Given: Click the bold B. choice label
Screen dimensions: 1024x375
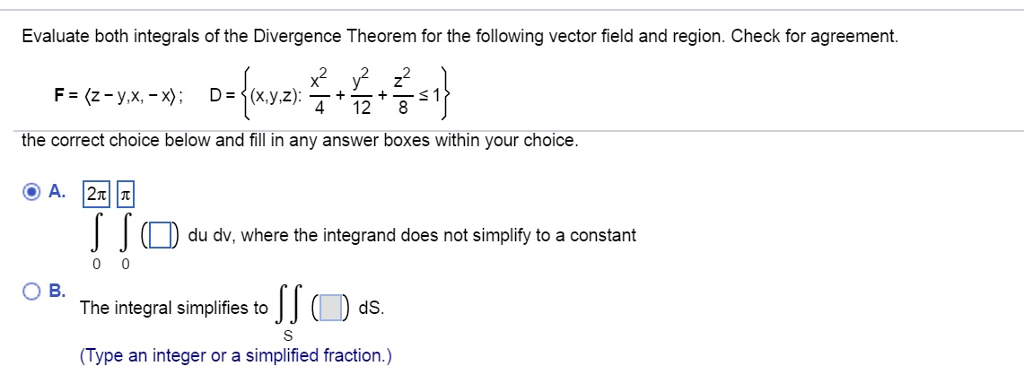Looking at the screenshot, I should coord(57,291).
